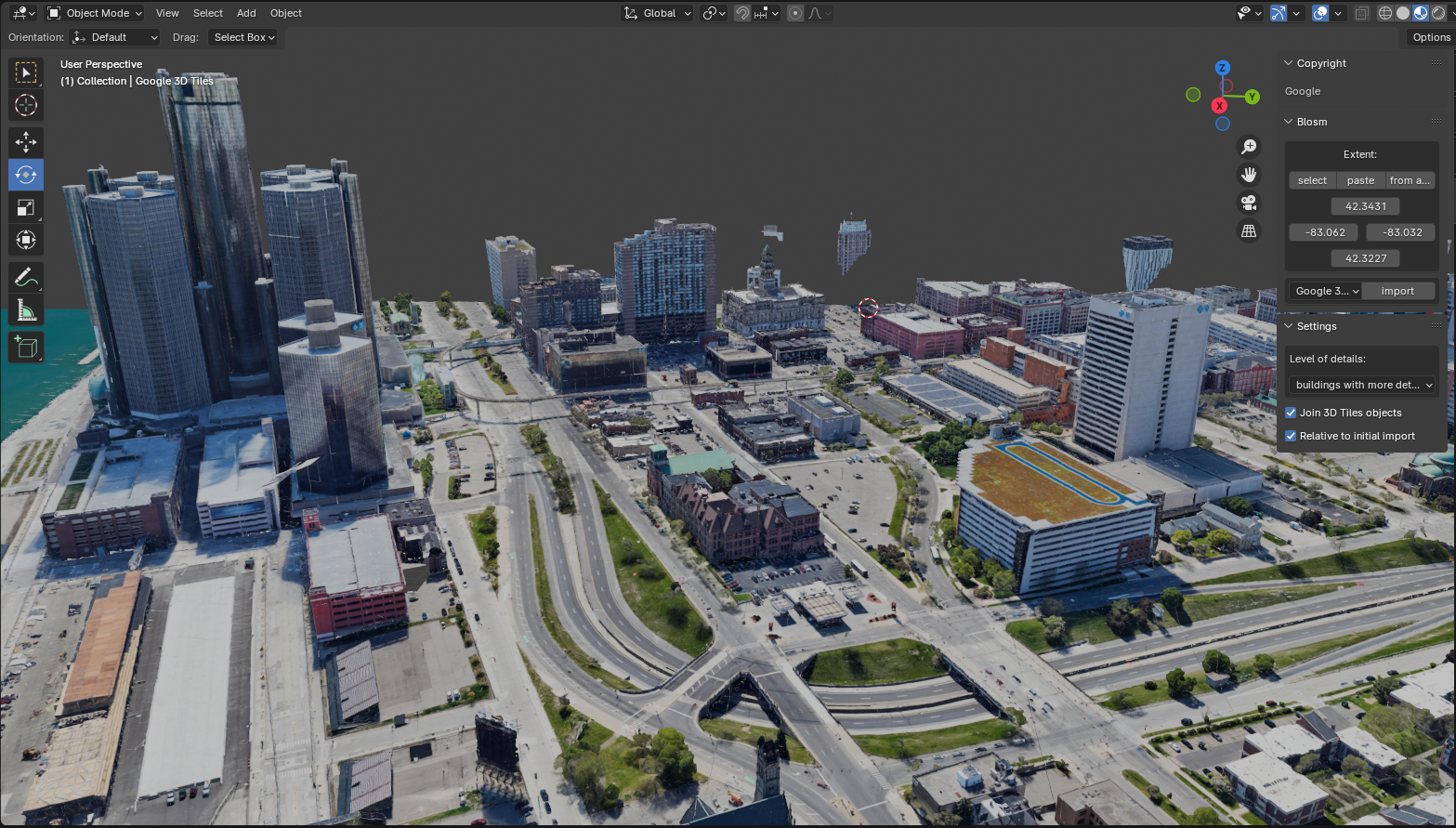This screenshot has width=1456, height=828.
Task: Click the 42.3431 latitude field
Action: 1365,206
